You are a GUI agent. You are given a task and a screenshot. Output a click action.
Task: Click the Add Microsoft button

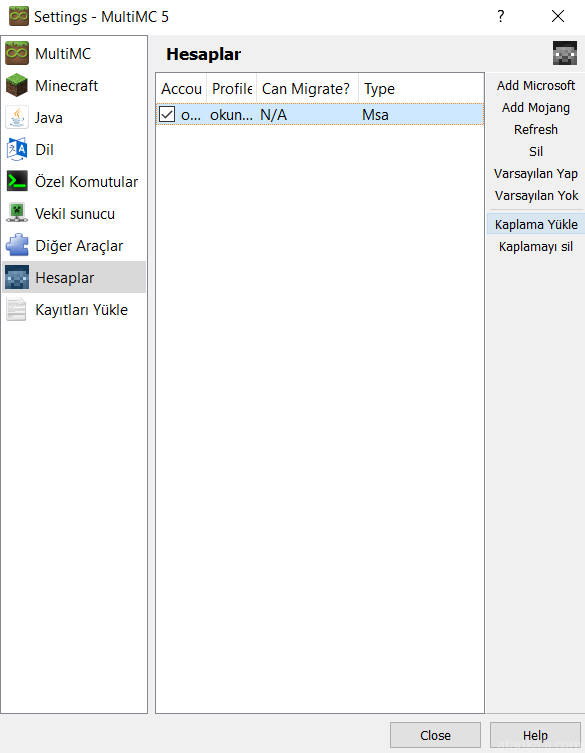(x=536, y=85)
